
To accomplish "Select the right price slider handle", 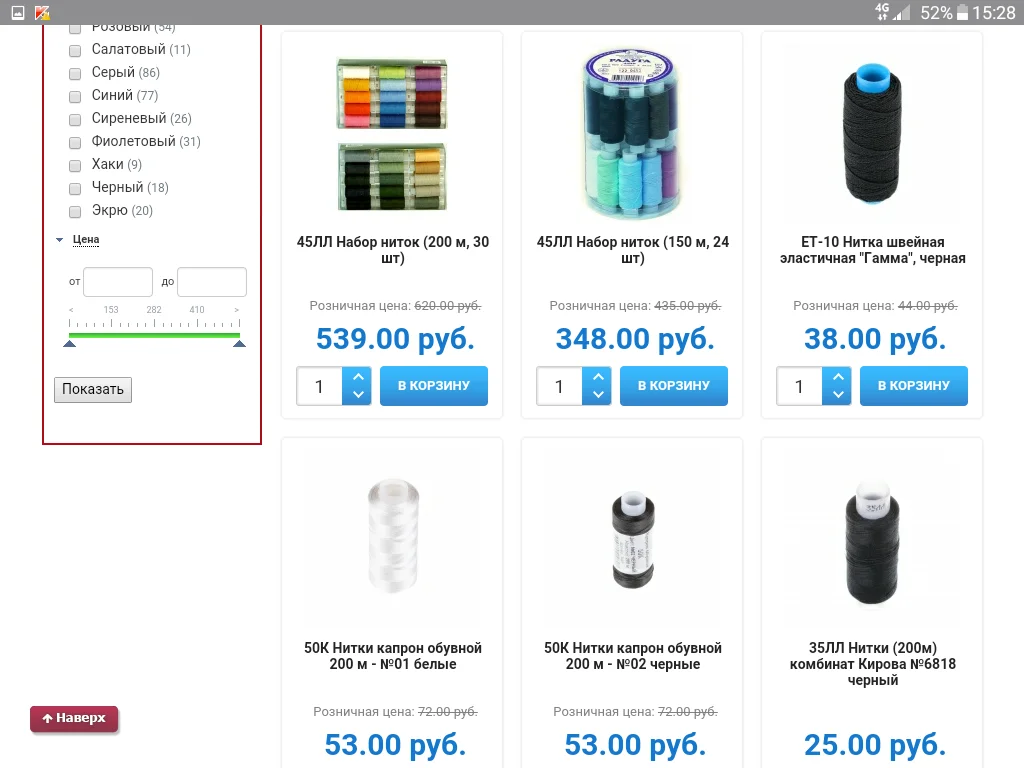I will [x=240, y=344].
